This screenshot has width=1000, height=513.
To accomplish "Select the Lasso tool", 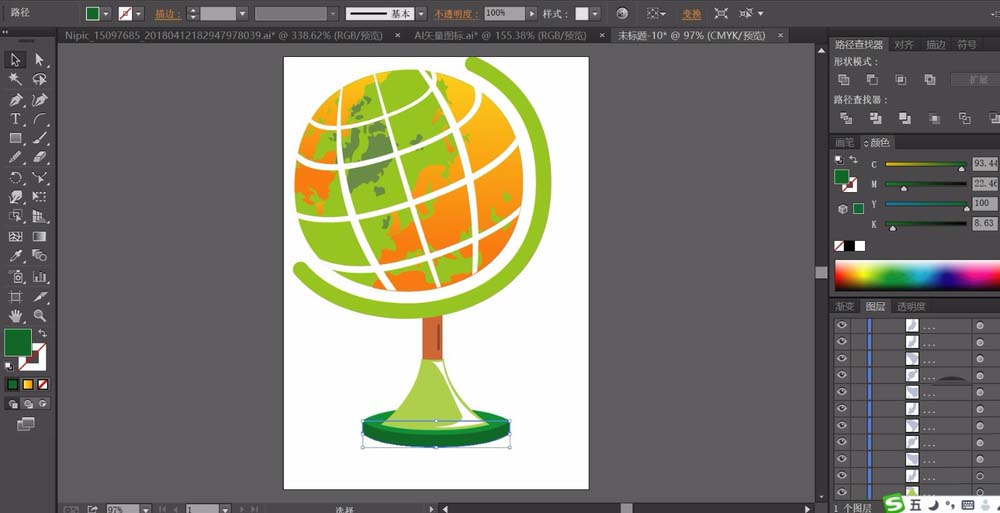I will [x=40, y=80].
